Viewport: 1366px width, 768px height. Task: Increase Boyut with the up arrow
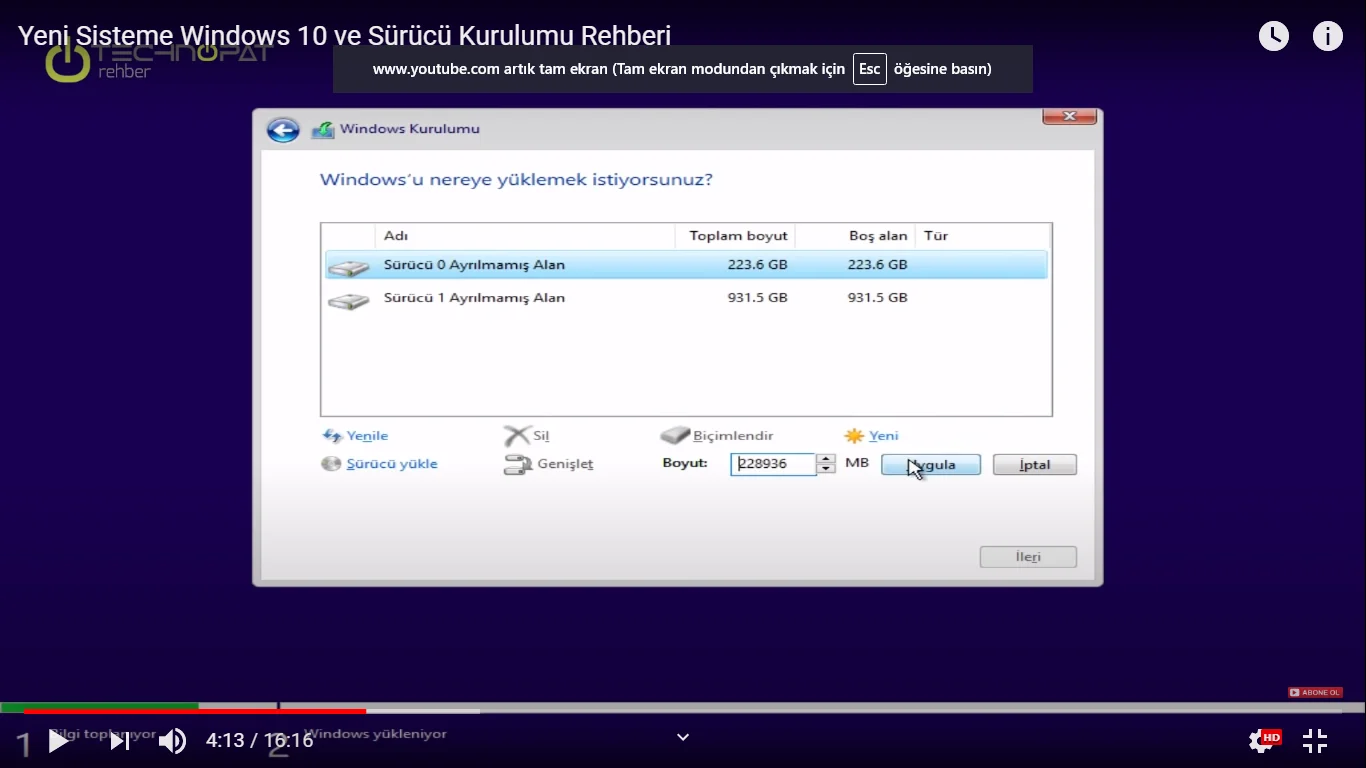pos(826,459)
